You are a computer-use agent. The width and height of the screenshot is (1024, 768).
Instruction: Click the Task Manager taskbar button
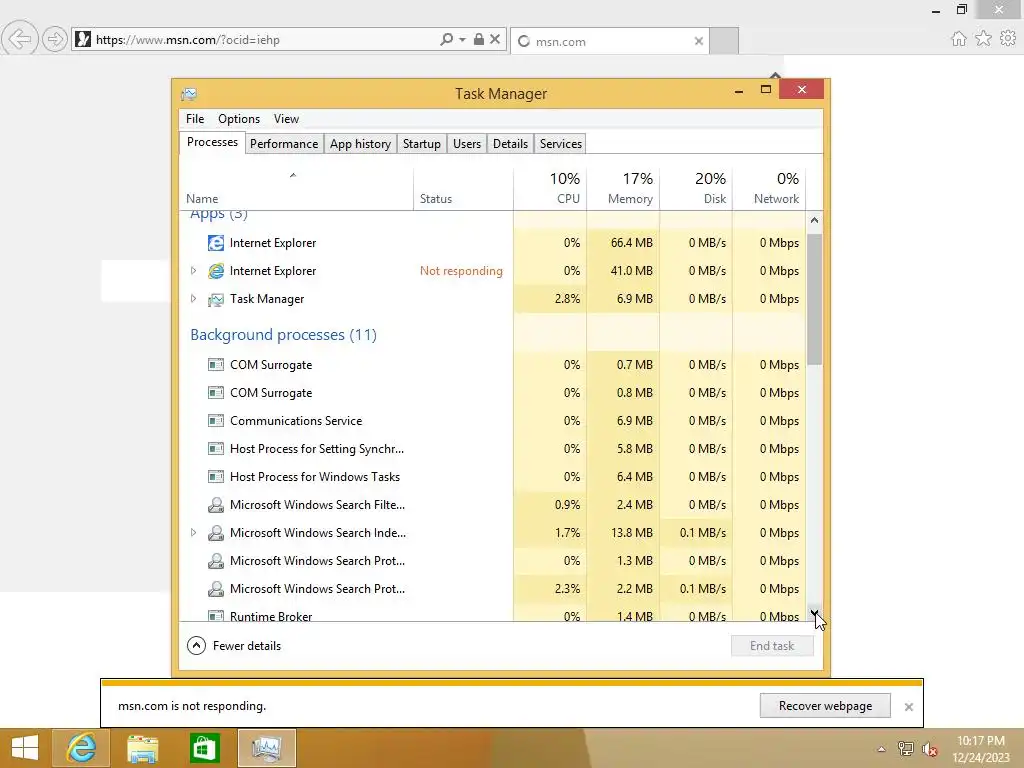coord(266,748)
